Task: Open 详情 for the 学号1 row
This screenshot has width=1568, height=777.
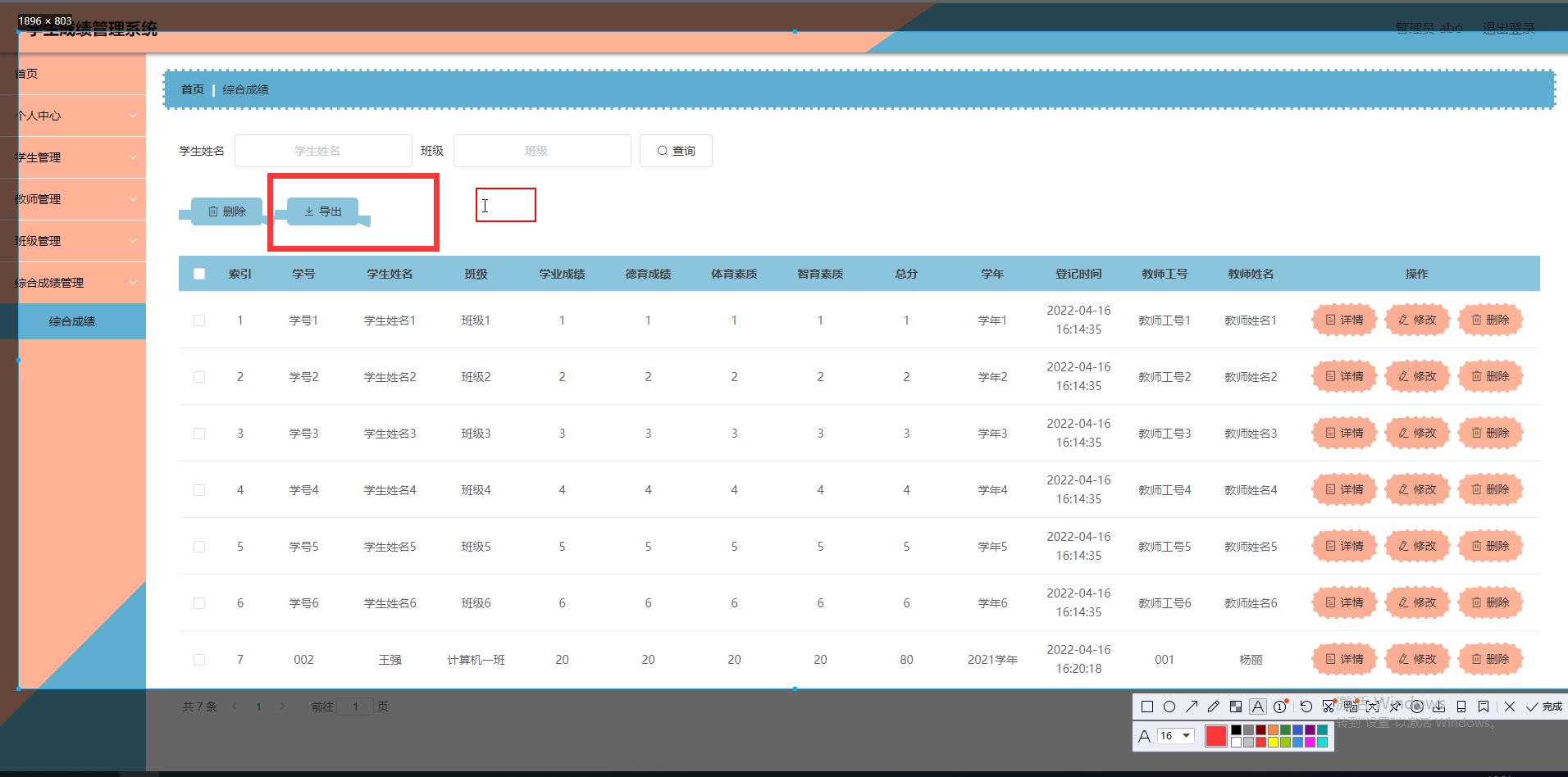Action: click(x=1344, y=320)
